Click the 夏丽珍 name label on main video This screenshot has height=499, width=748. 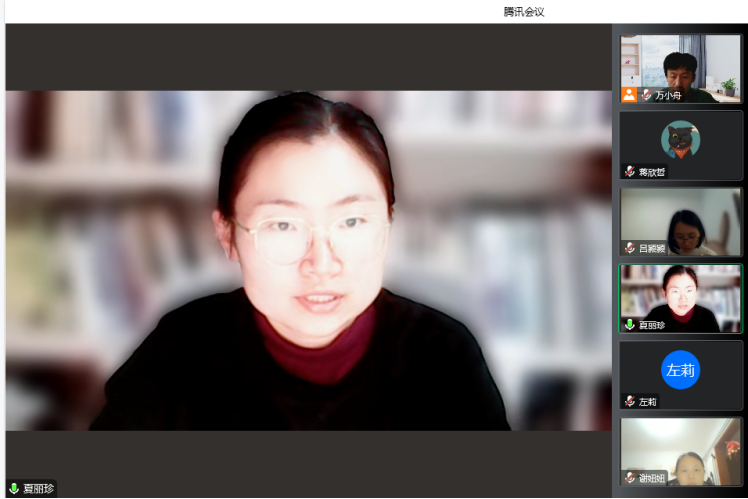[38, 489]
